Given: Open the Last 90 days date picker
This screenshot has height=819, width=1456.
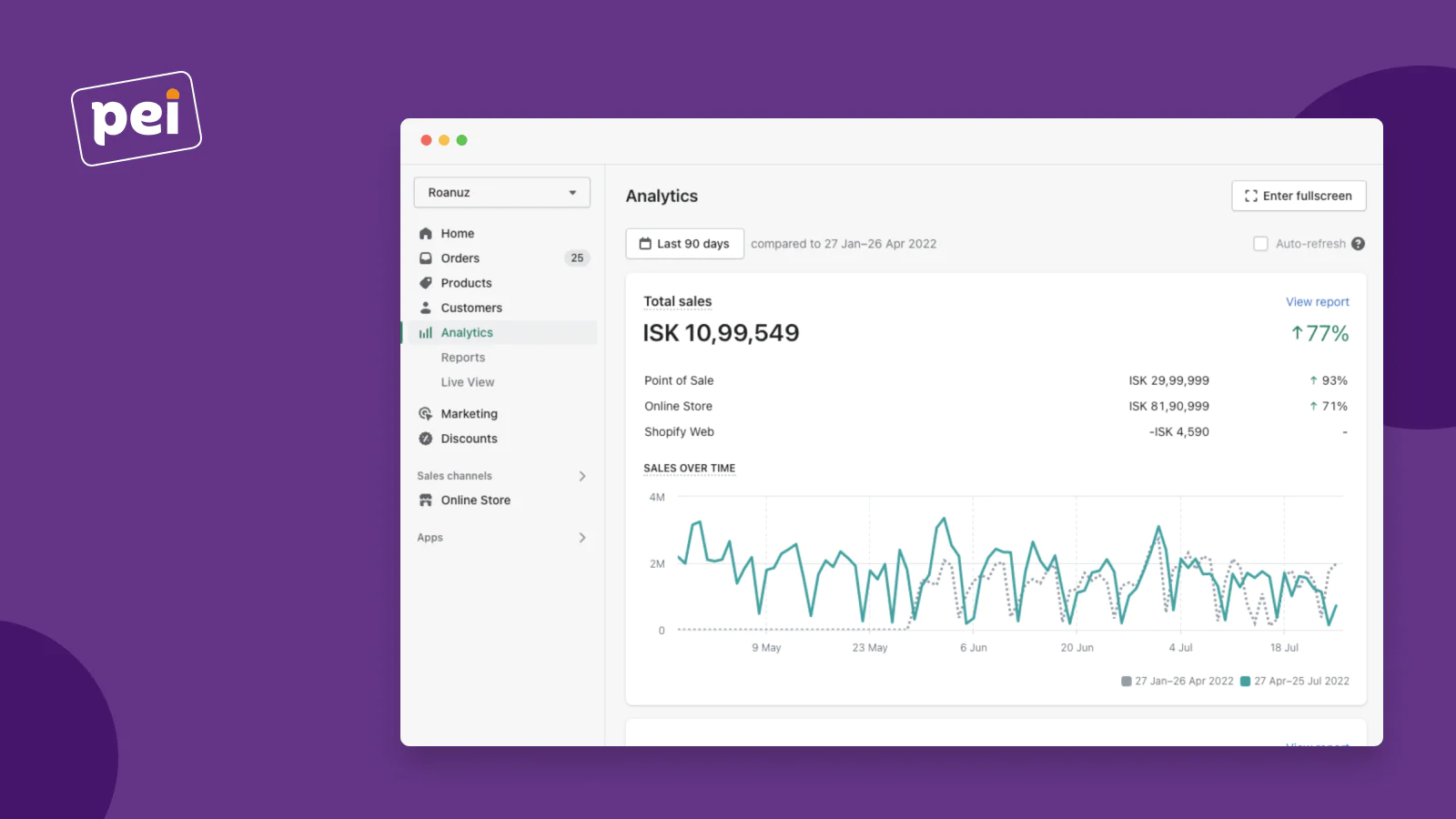Looking at the screenshot, I should (x=684, y=244).
